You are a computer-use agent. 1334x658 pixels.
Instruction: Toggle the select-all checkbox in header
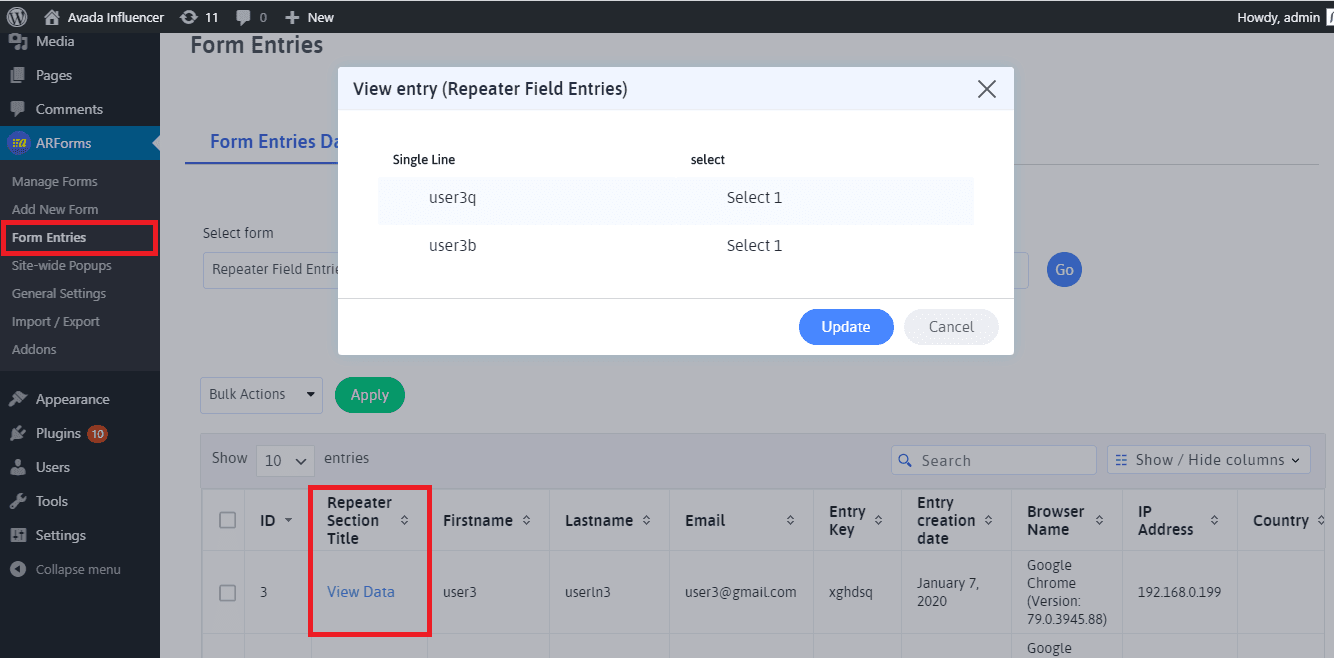227,520
